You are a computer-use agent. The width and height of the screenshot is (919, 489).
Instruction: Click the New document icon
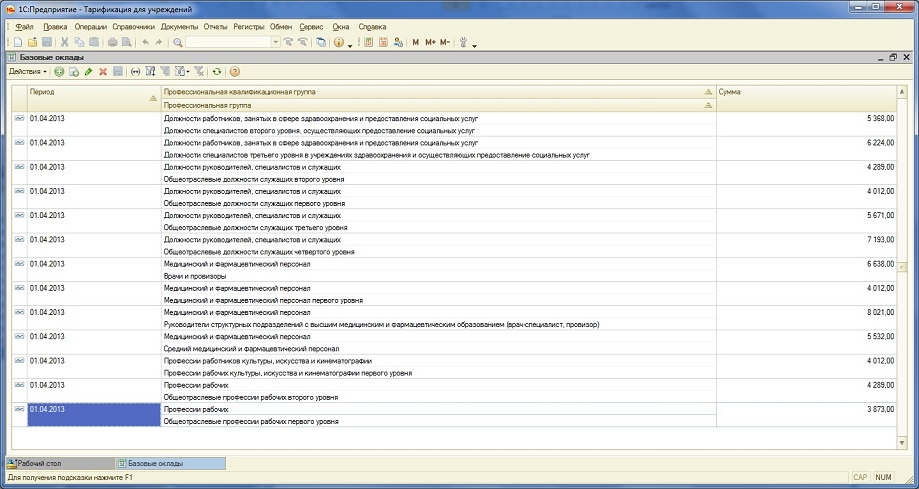18,42
